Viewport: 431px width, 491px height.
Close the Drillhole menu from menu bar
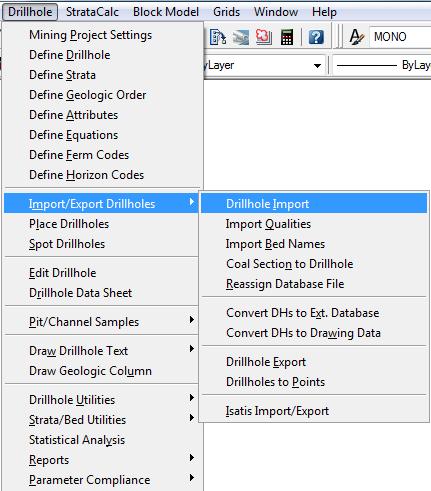(30, 12)
